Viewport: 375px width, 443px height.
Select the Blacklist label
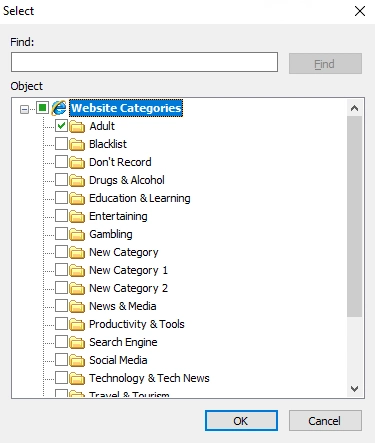point(108,144)
